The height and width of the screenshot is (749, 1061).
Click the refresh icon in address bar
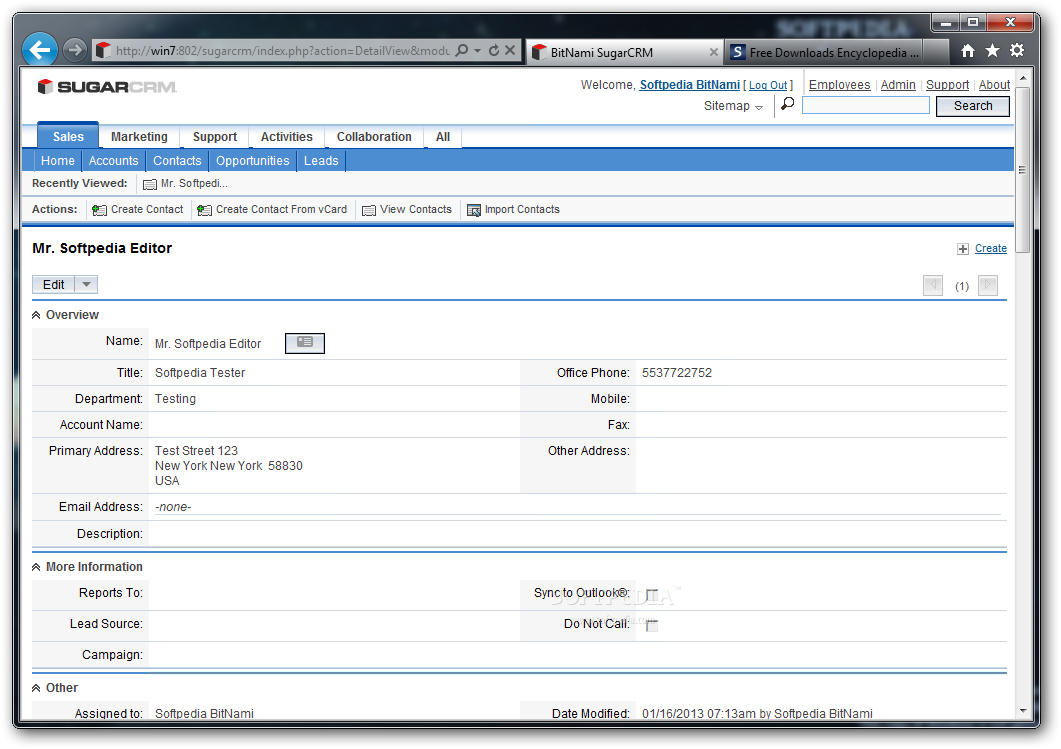coord(494,50)
